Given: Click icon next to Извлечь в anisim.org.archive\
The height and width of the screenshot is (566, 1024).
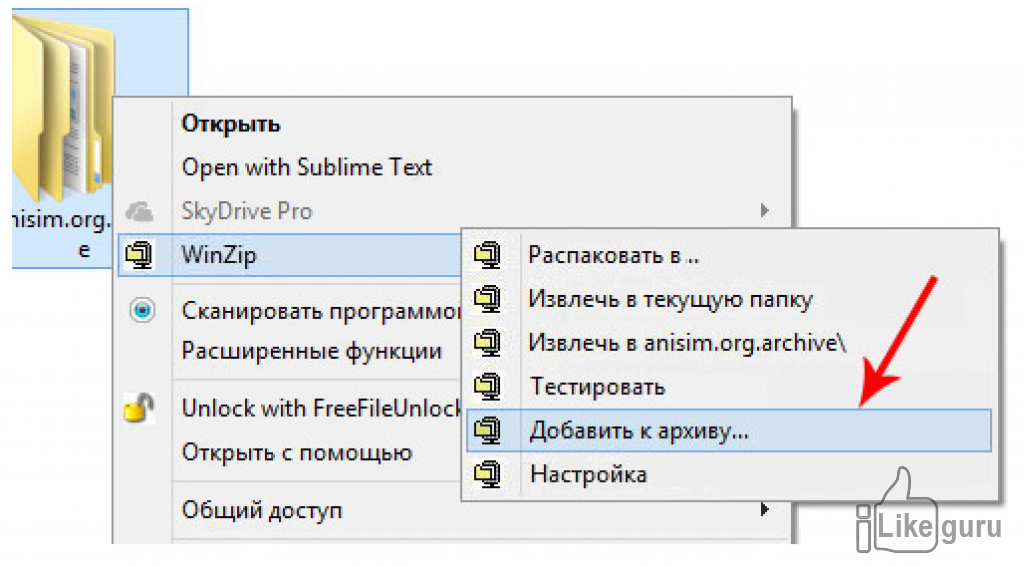Looking at the screenshot, I should point(487,343).
